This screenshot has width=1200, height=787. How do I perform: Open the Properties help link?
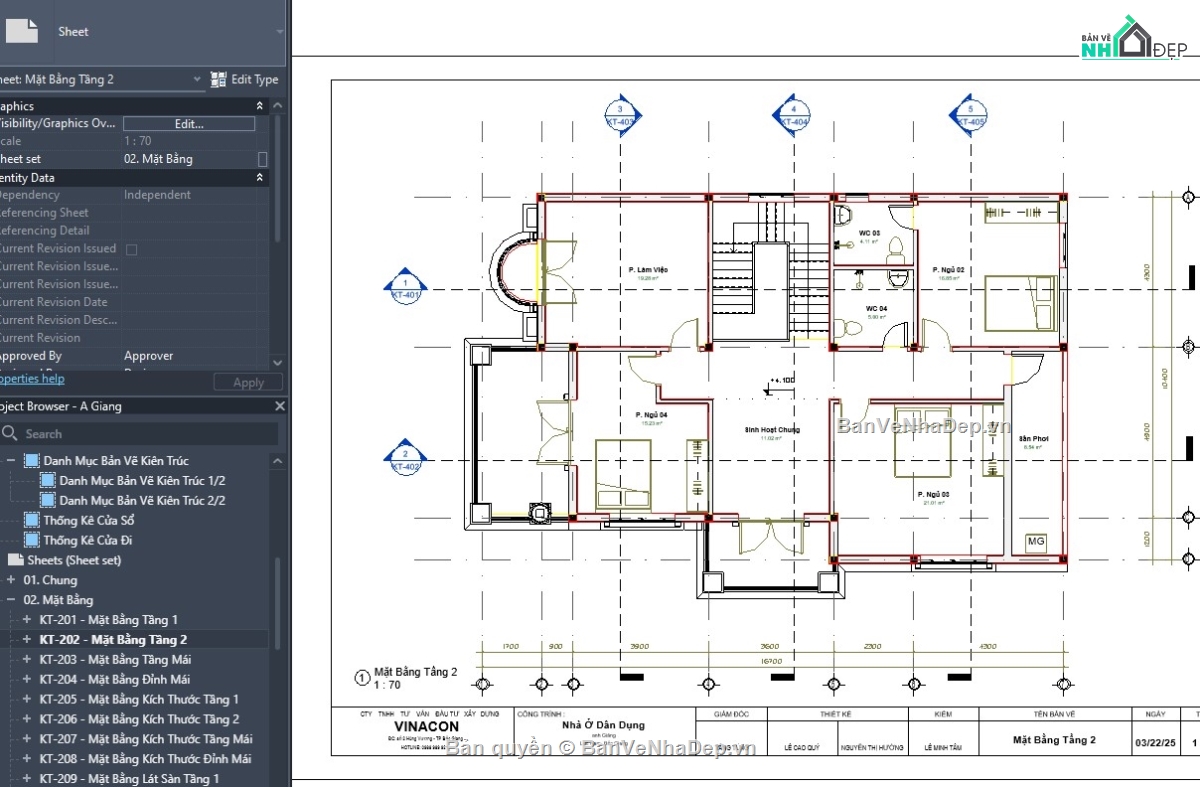pyautogui.click(x=30, y=379)
